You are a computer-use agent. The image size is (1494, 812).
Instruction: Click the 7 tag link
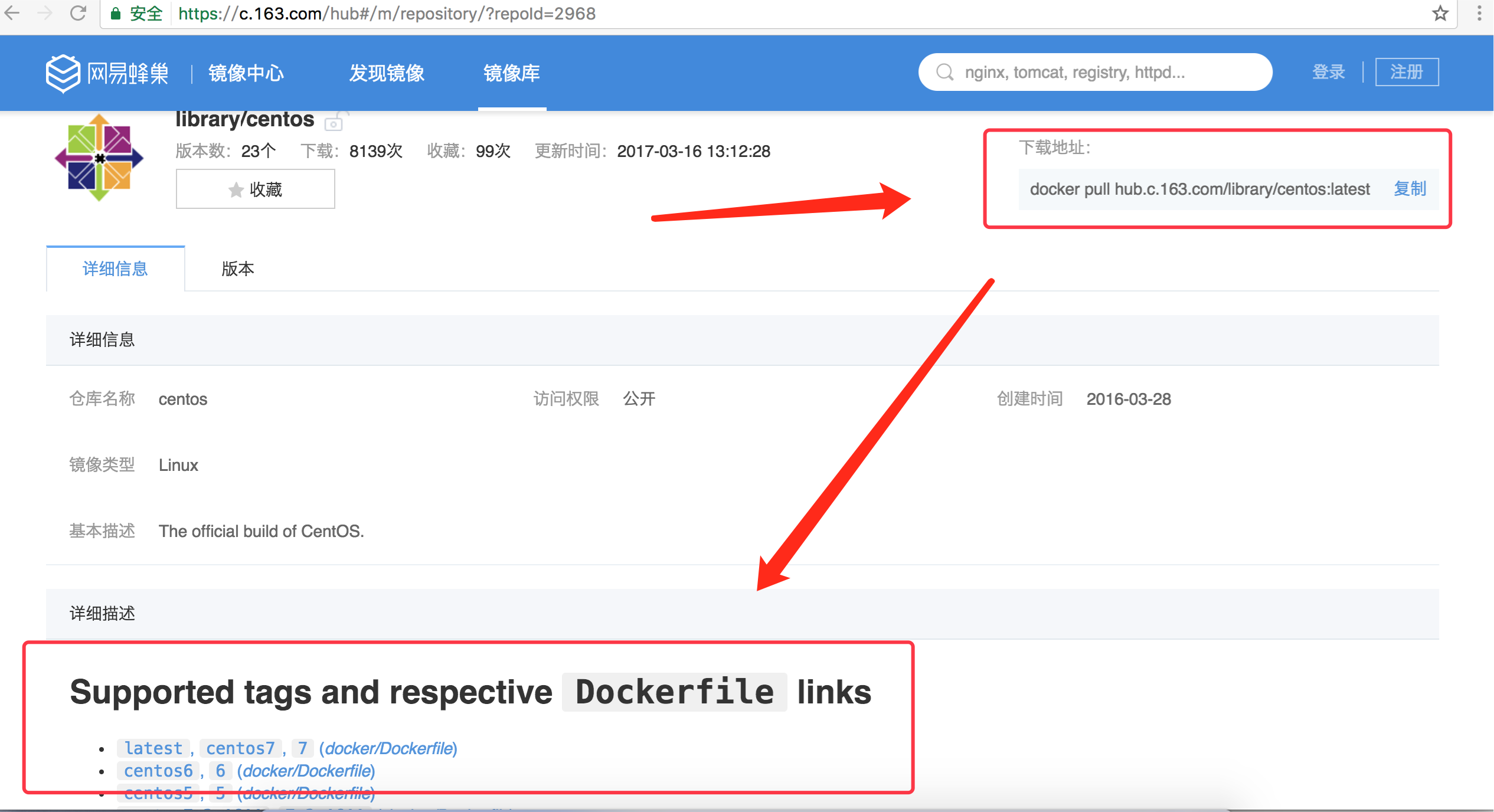(x=302, y=748)
